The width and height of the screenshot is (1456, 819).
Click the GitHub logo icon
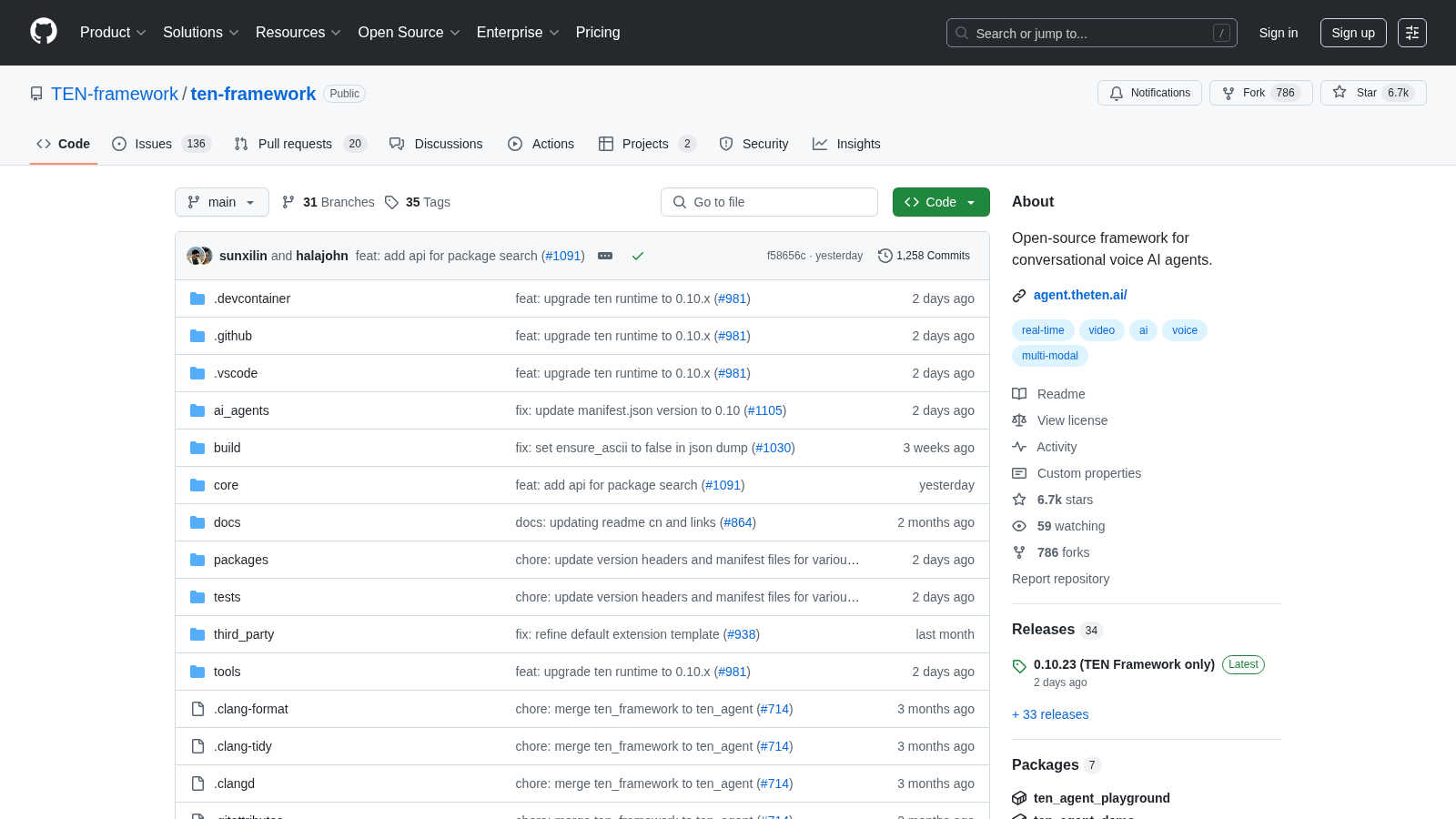pyautogui.click(x=44, y=32)
